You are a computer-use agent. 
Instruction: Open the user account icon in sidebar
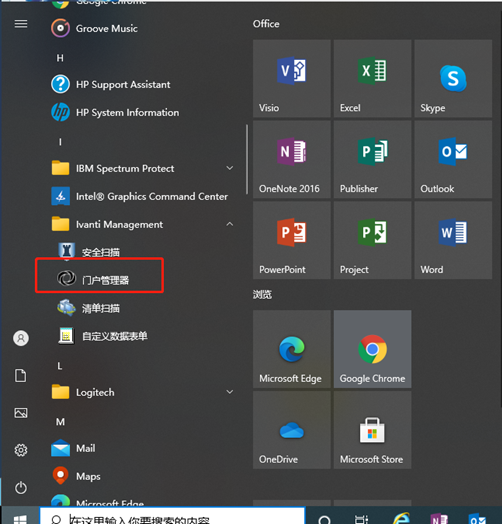(21, 338)
